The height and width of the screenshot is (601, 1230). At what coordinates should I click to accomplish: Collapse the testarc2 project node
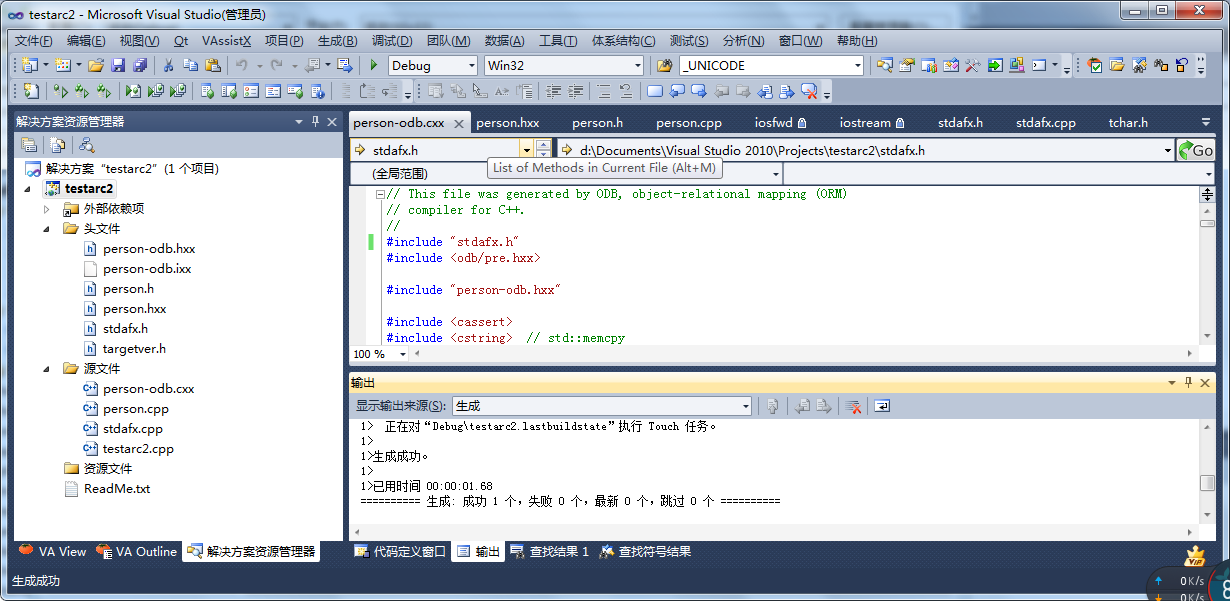[28, 189]
